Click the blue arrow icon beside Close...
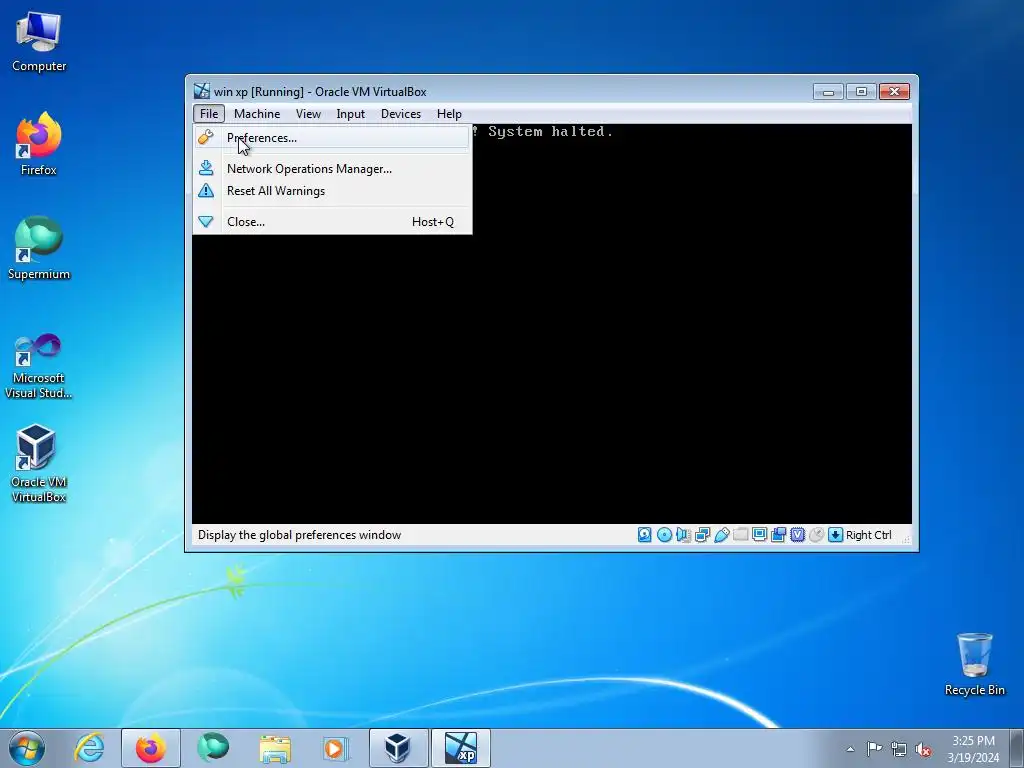Viewport: 1024px width, 768px height. tap(206, 221)
